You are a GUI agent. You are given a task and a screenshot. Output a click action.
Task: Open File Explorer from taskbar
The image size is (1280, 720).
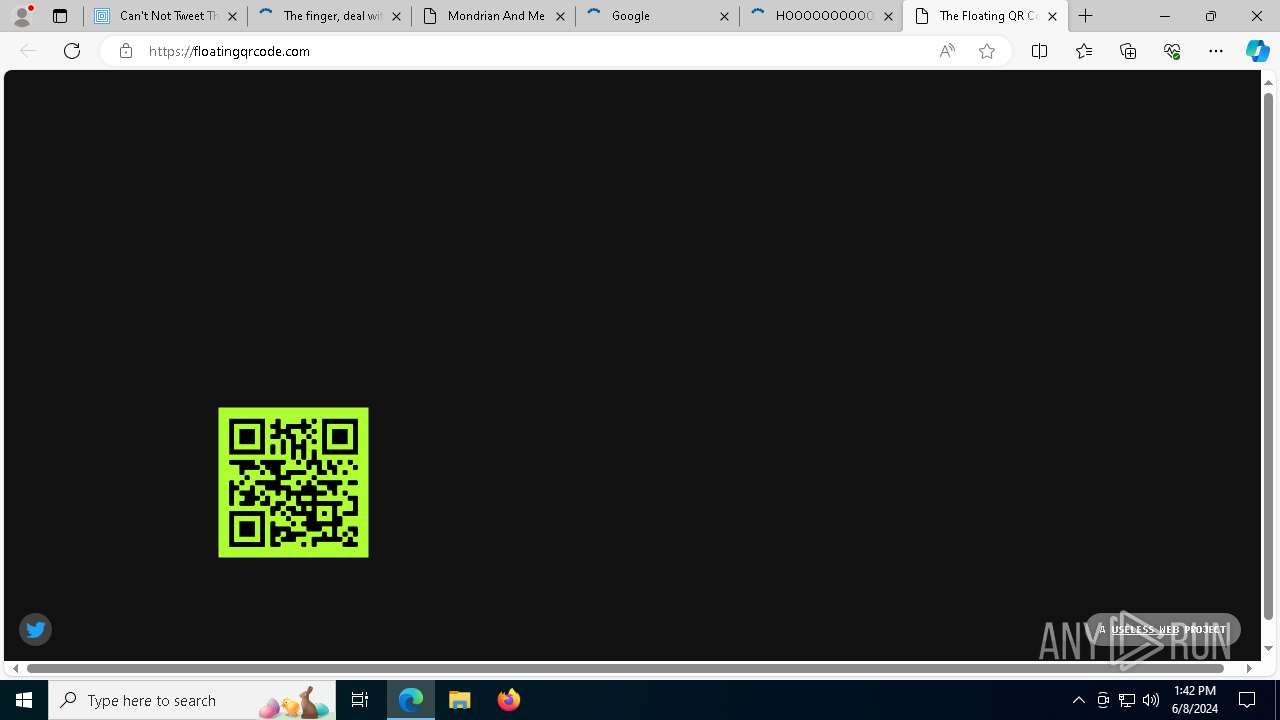click(x=460, y=700)
